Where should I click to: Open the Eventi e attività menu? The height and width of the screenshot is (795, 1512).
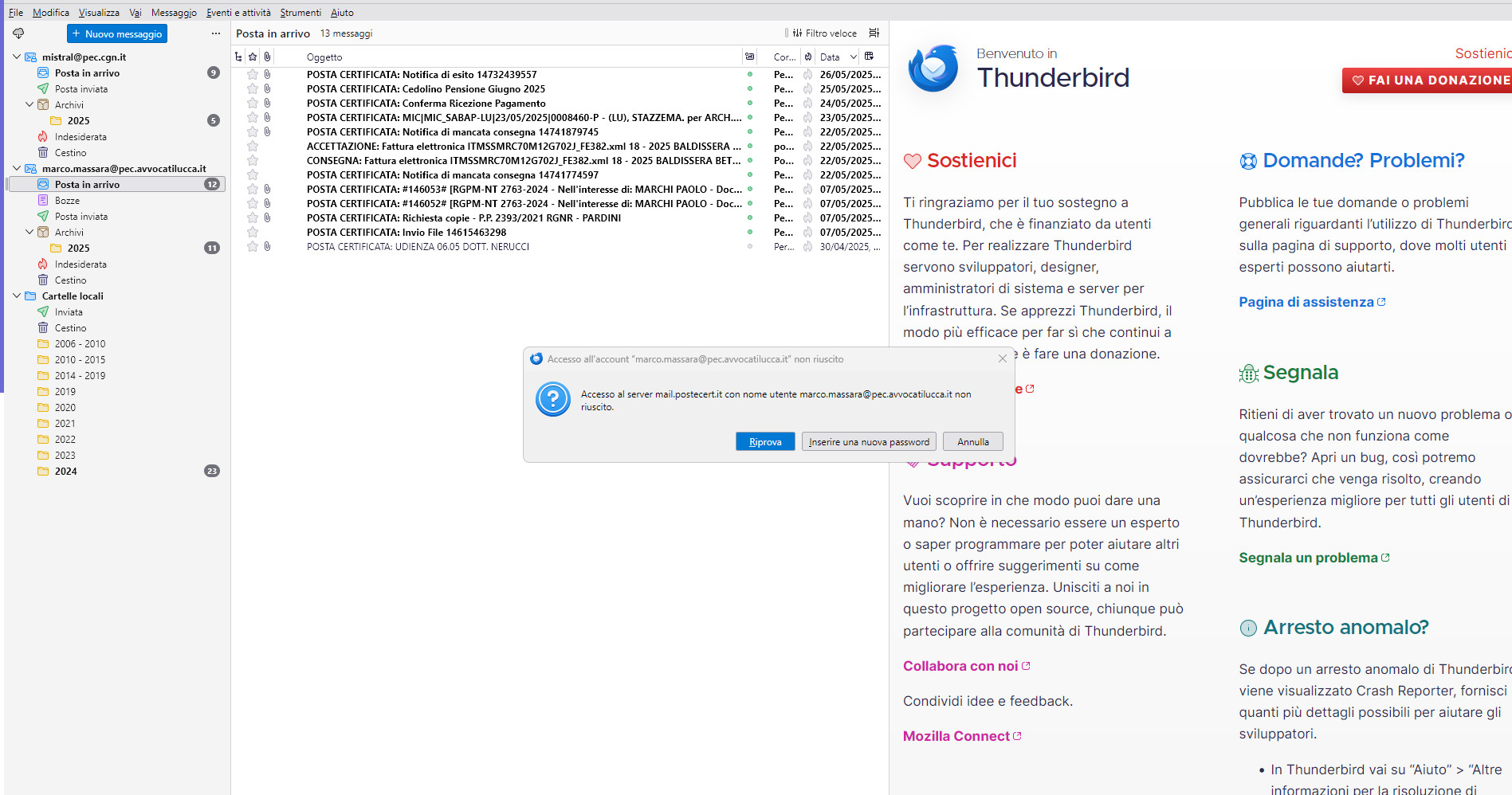pyautogui.click(x=238, y=13)
